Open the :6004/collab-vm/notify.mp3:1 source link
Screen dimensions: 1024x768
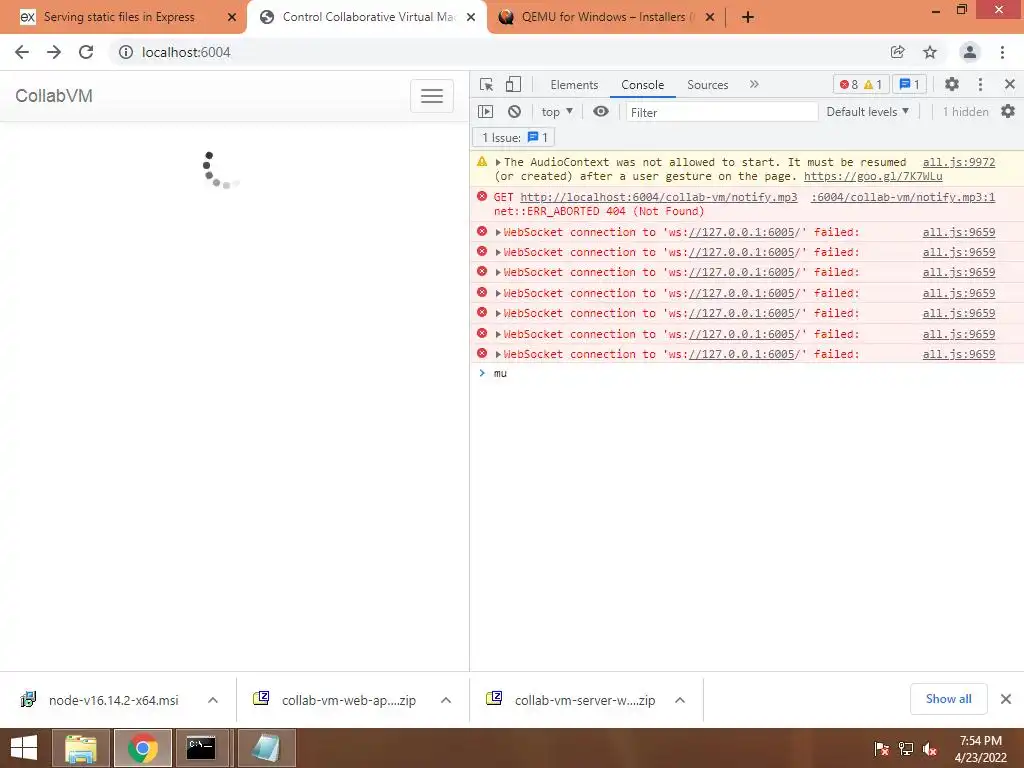click(x=903, y=197)
